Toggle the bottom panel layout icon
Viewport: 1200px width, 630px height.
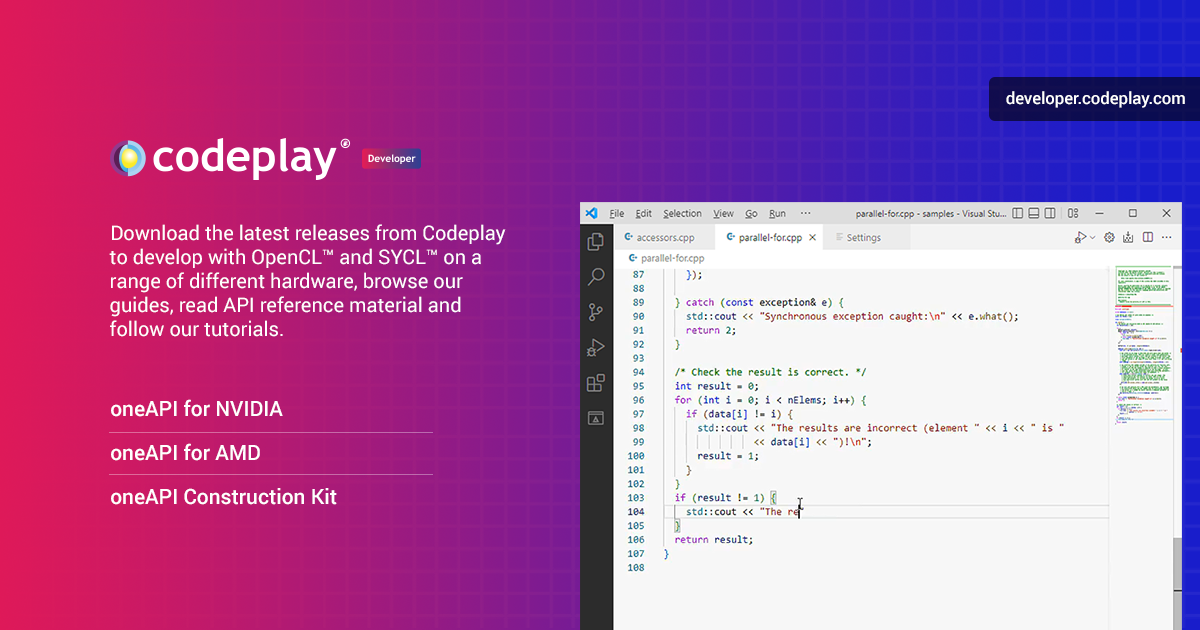(x=1034, y=213)
